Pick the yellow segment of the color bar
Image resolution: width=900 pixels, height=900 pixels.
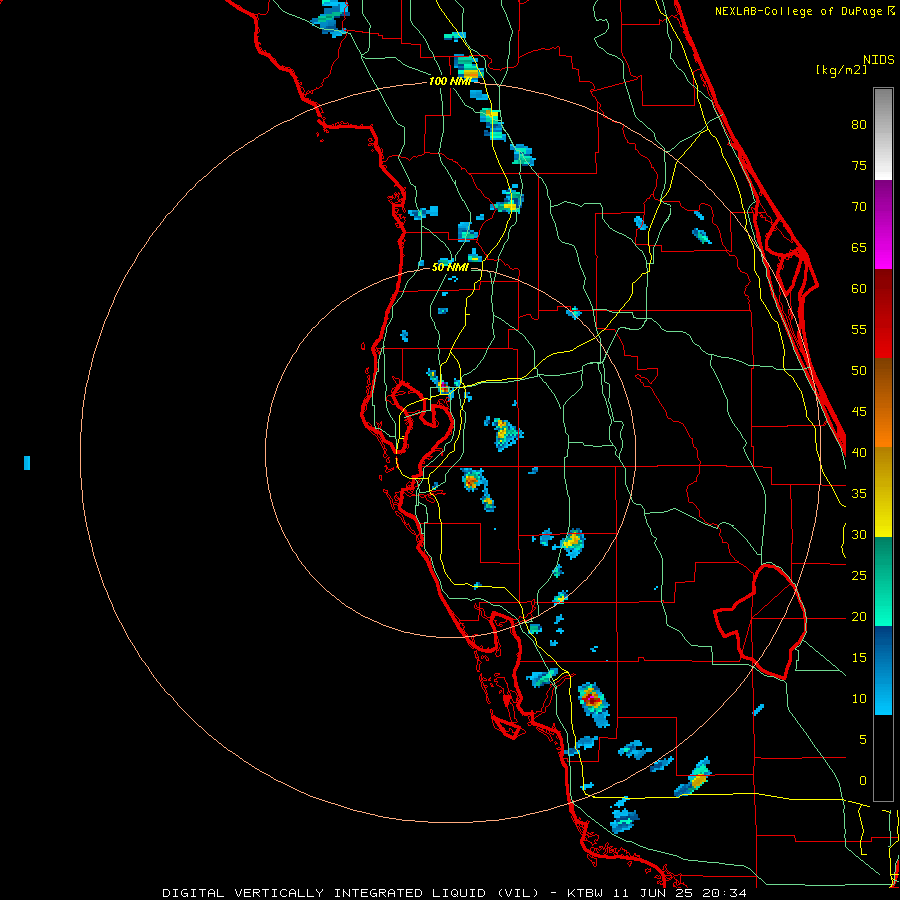point(883,492)
